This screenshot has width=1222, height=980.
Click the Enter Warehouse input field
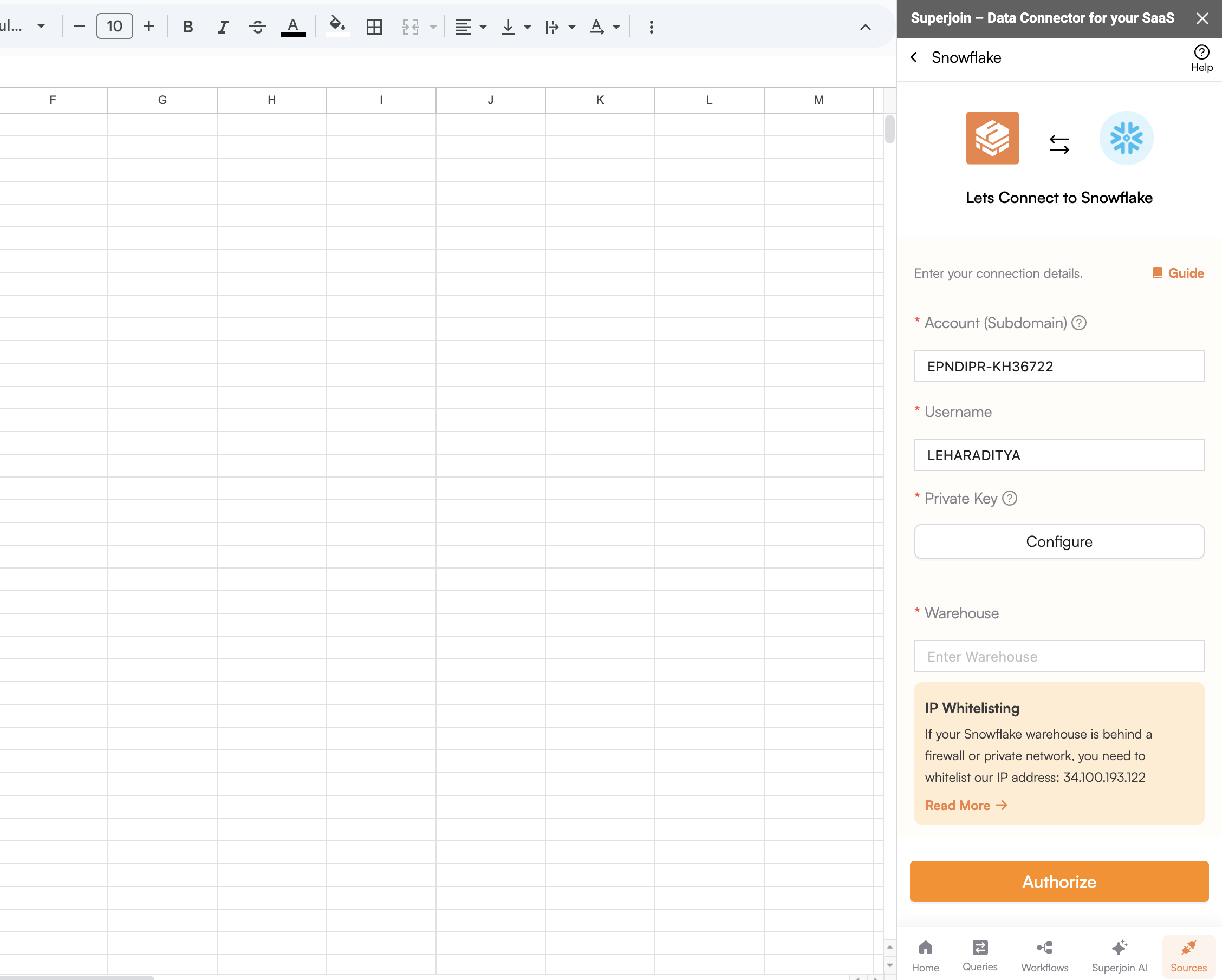(1059, 657)
